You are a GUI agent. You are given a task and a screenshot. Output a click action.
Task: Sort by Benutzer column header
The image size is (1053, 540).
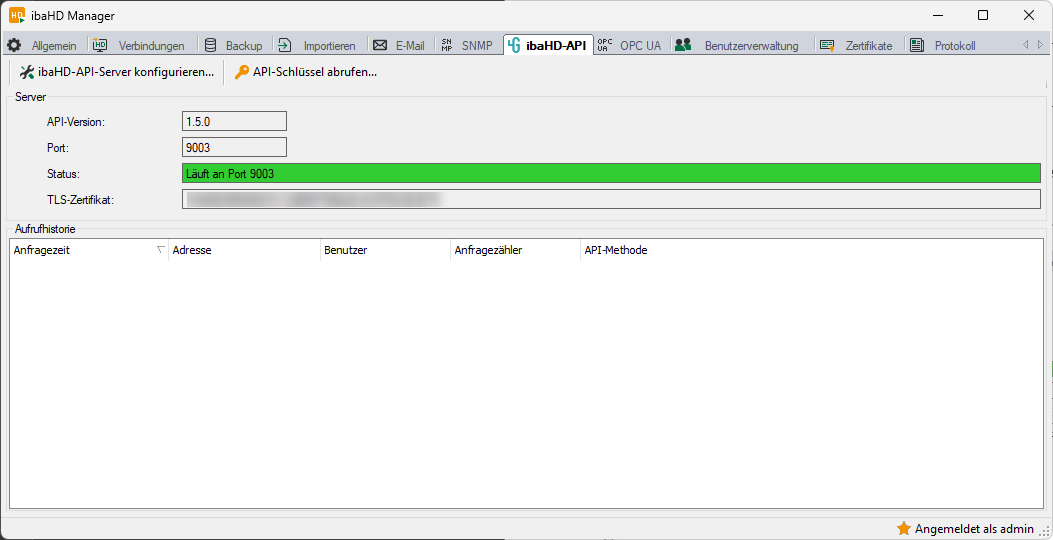click(385, 251)
